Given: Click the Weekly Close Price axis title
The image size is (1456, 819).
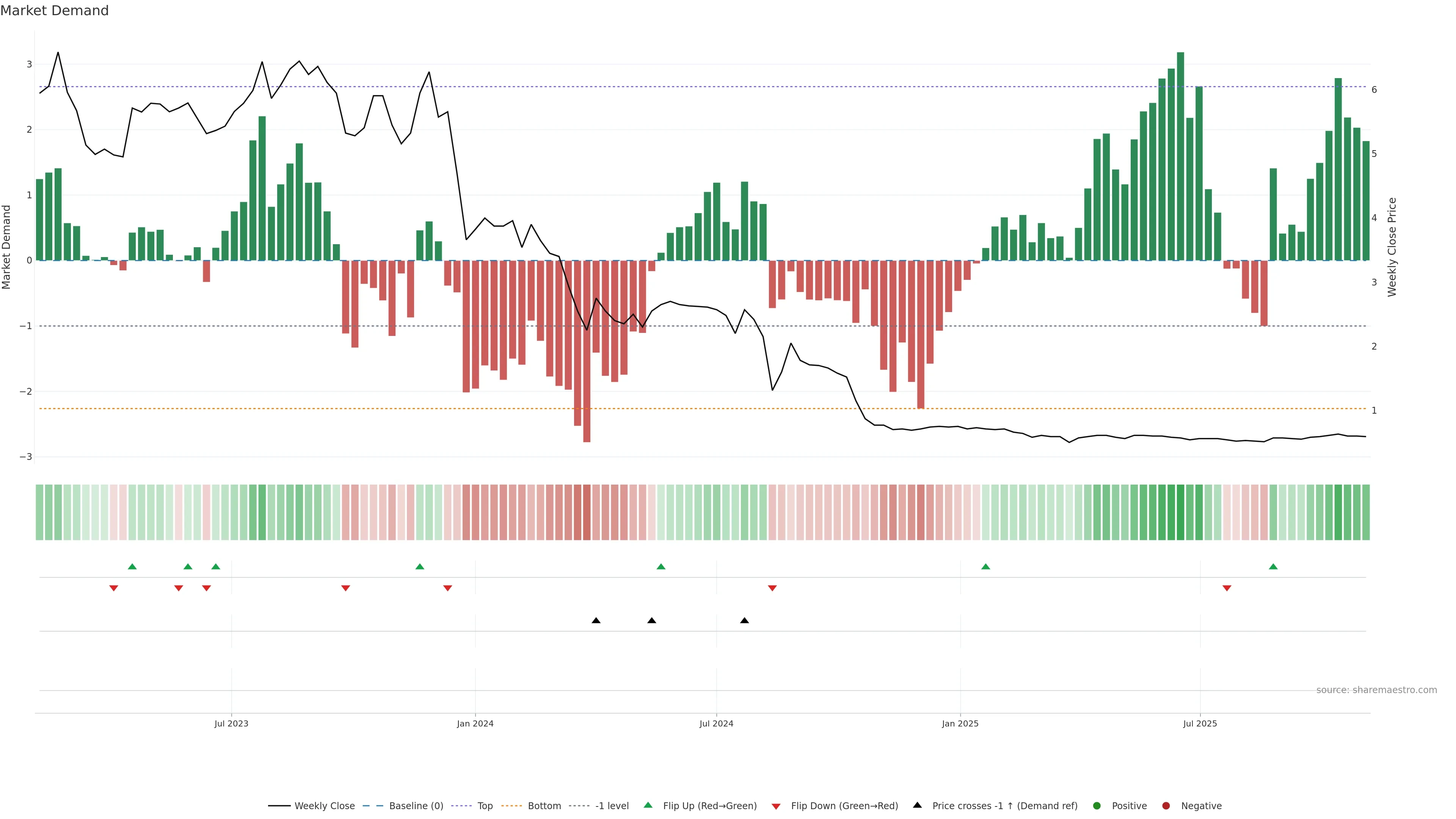Looking at the screenshot, I should coord(1392,247).
